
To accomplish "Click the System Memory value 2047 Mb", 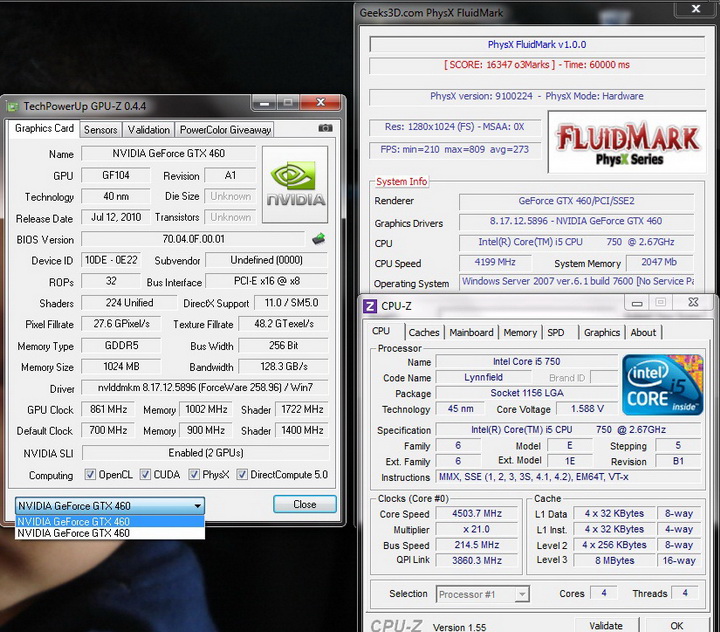I will tap(659, 262).
